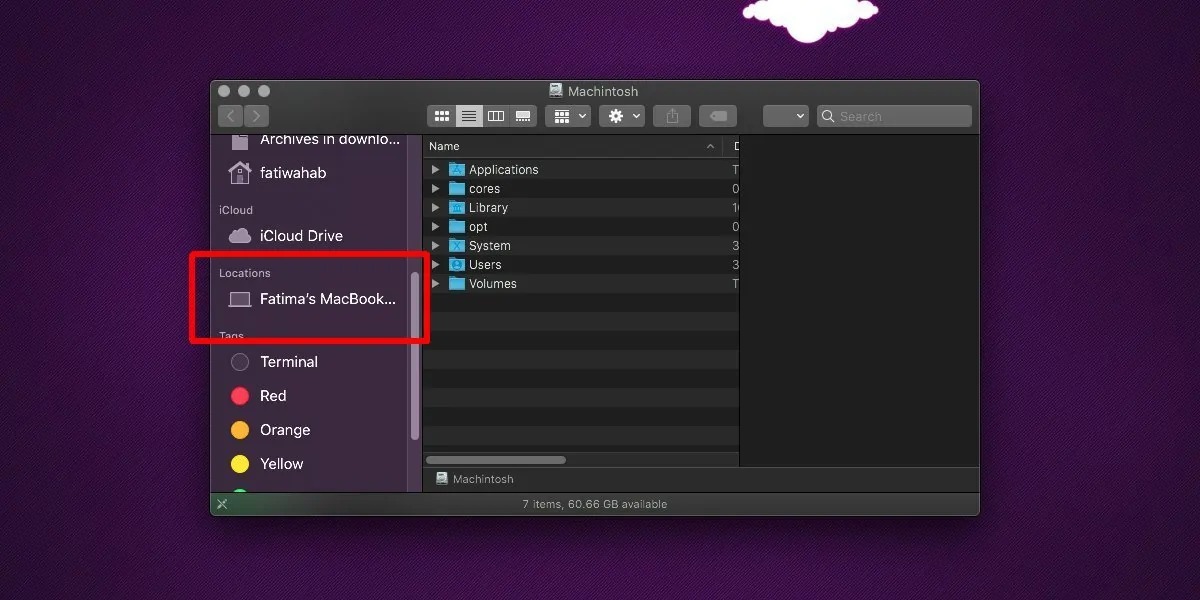
Task: Click in the Search field
Action: click(x=900, y=116)
